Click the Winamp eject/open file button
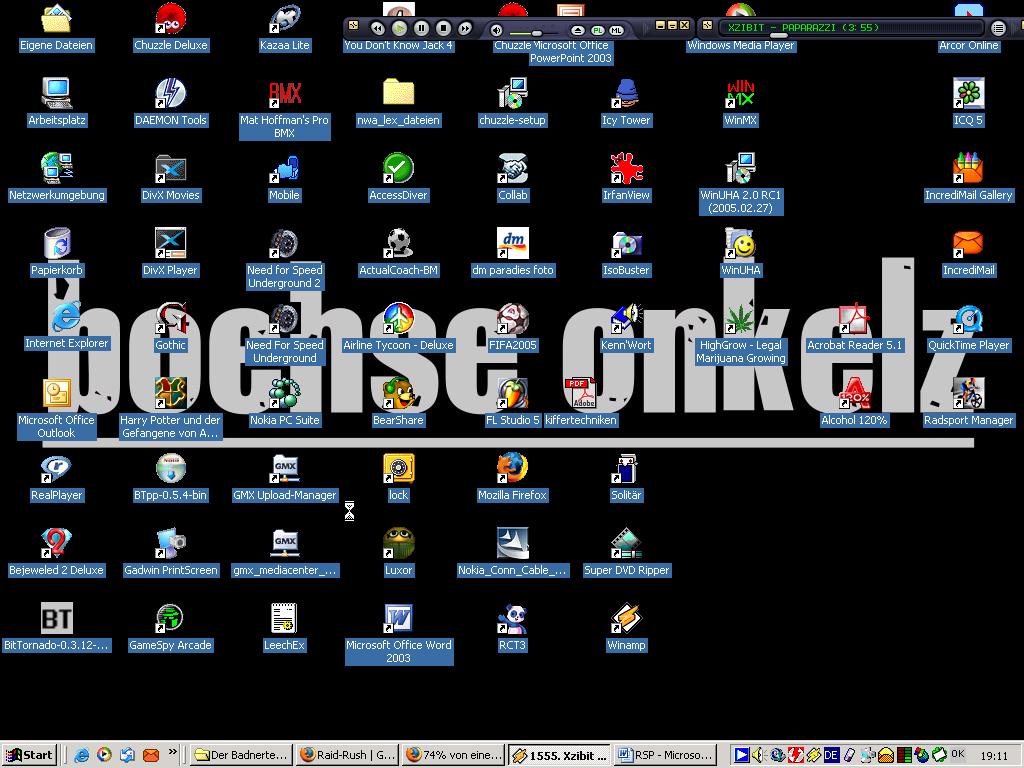 [577, 30]
